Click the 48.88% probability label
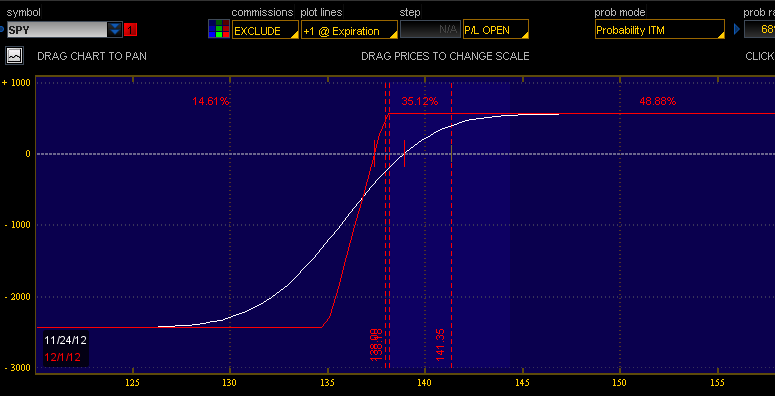Image resolution: width=775 pixels, height=396 pixels. [x=657, y=102]
